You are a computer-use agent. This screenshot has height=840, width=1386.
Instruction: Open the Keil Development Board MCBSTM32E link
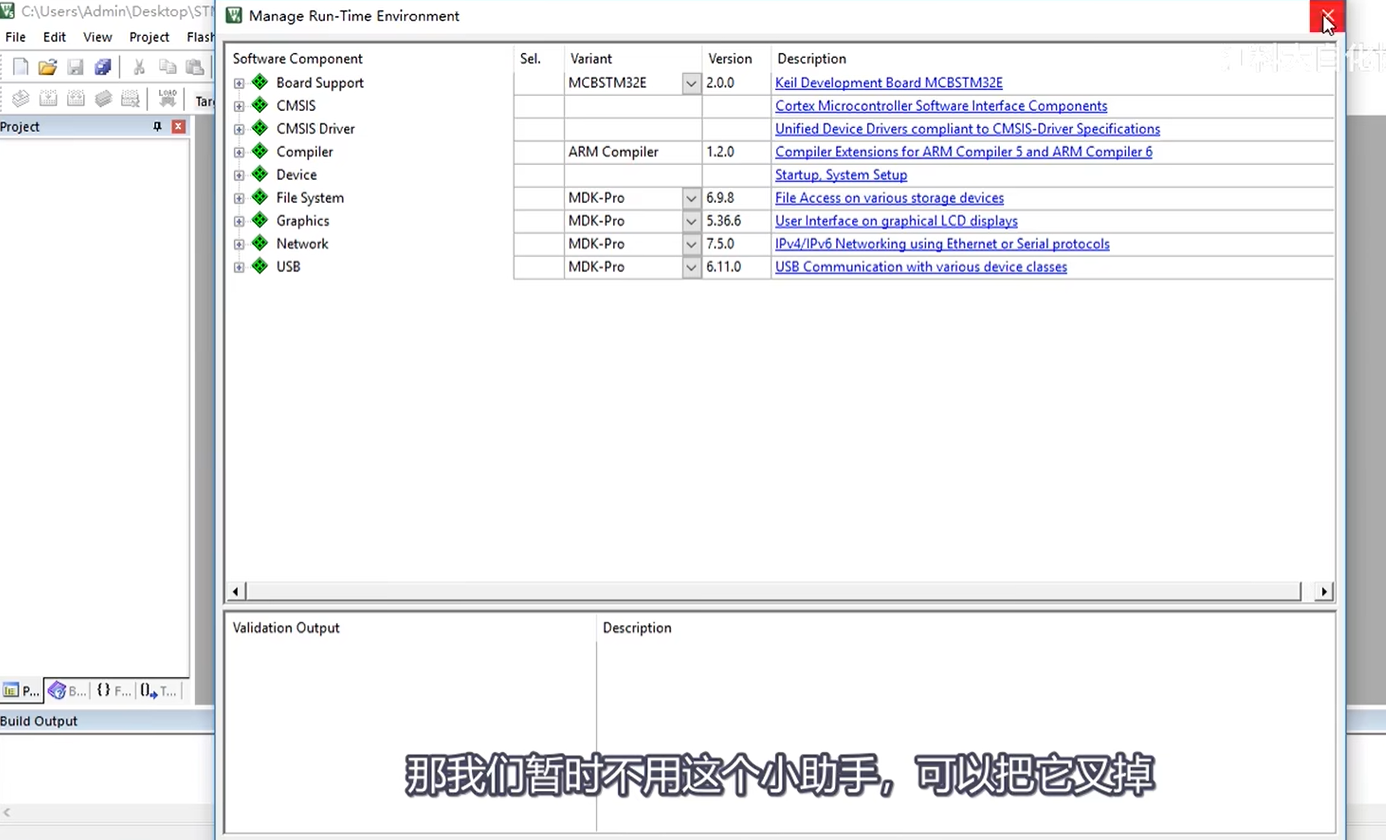[x=888, y=83]
